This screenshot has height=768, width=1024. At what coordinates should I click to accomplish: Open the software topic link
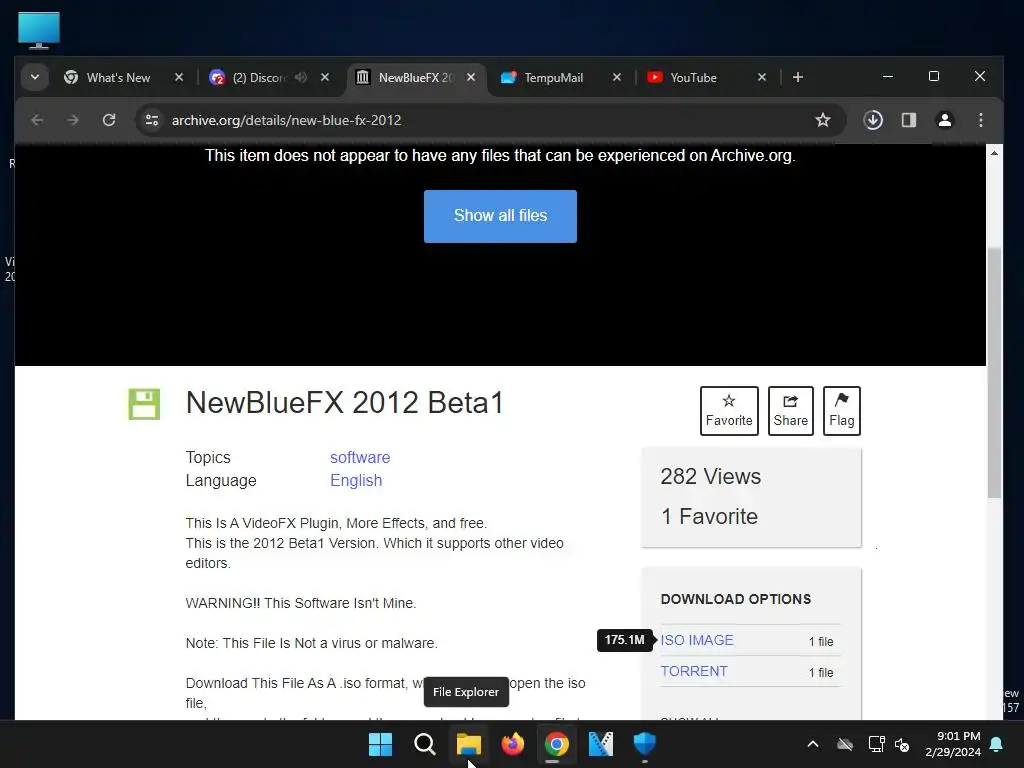pyautogui.click(x=360, y=458)
